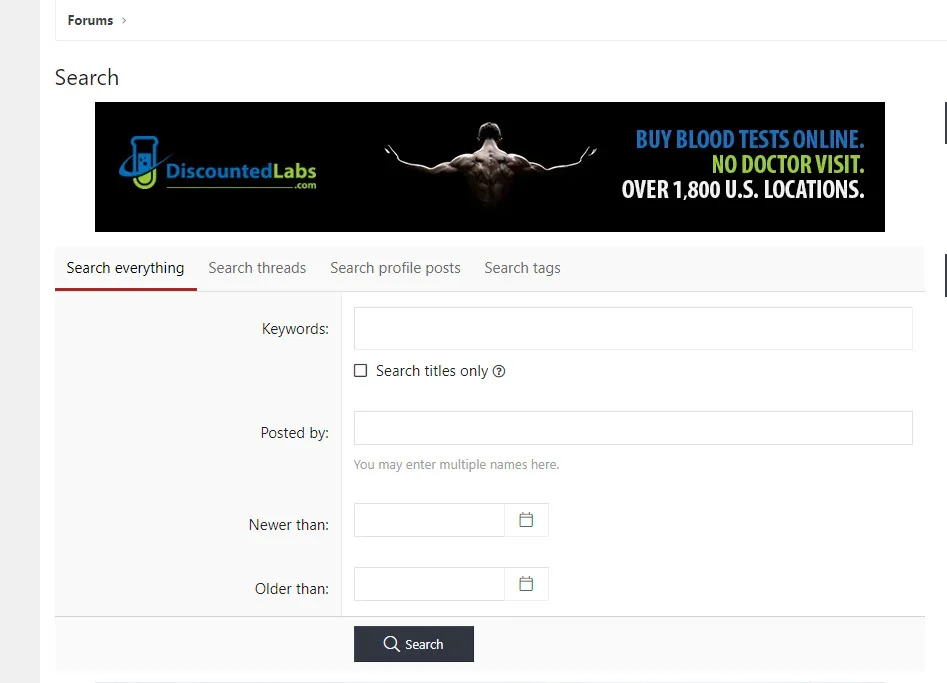The width and height of the screenshot is (947, 683).
Task: Enable the Search titles only checkbox
Action: (x=361, y=371)
